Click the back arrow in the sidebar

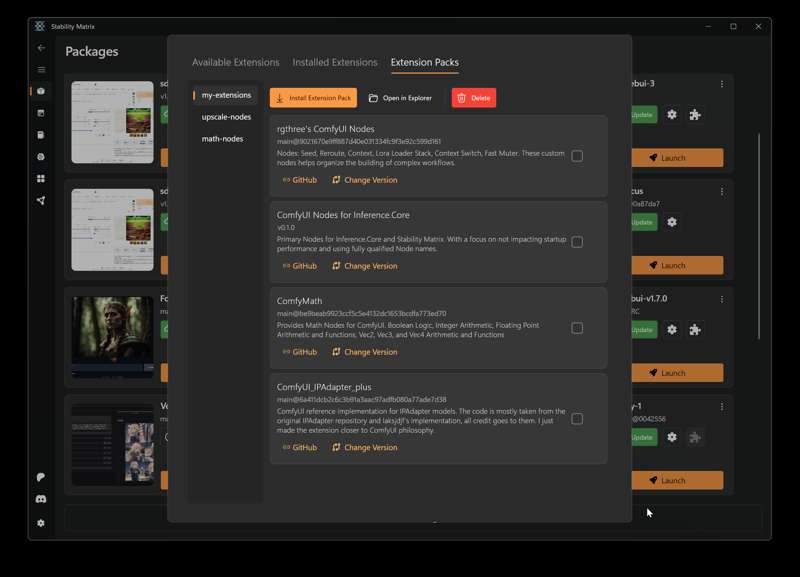(x=41, y=48)
